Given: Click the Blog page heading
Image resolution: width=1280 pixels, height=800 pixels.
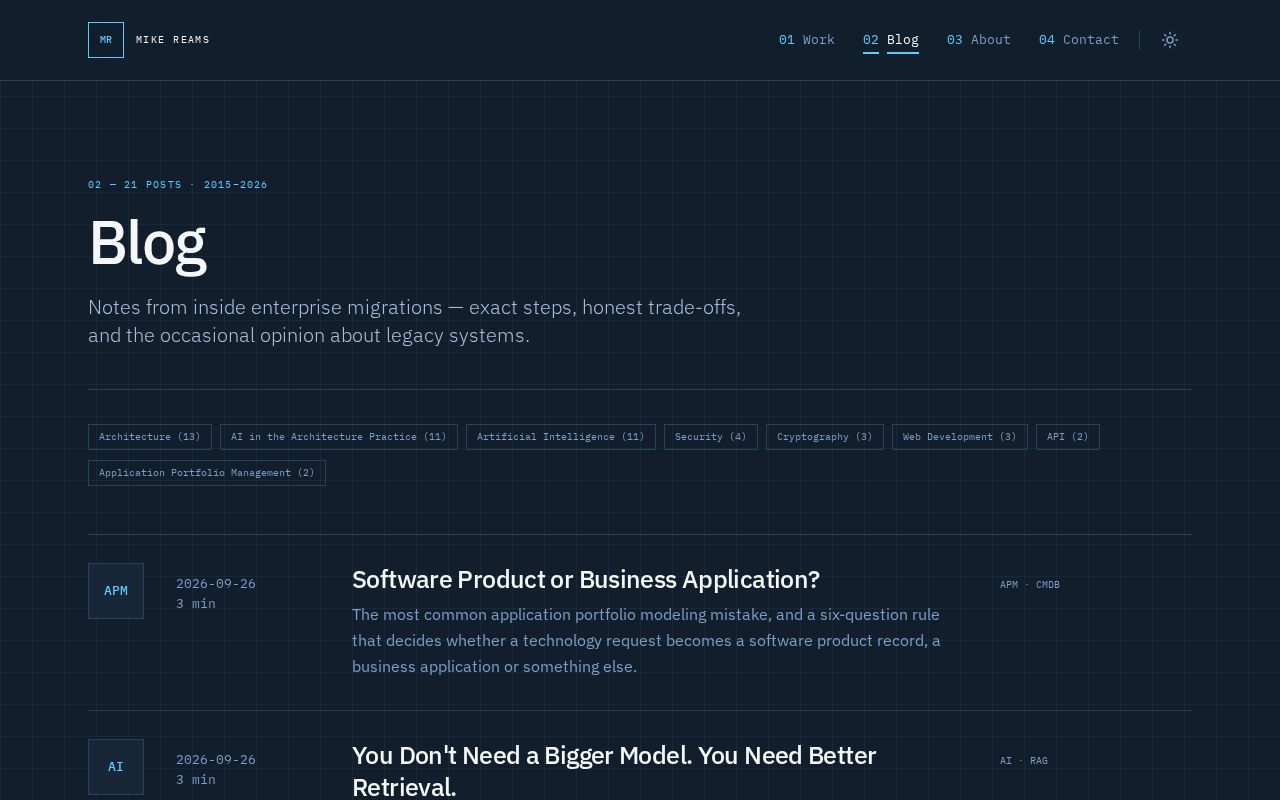Looking at the screenshot, I should click(x=148, y=243).
